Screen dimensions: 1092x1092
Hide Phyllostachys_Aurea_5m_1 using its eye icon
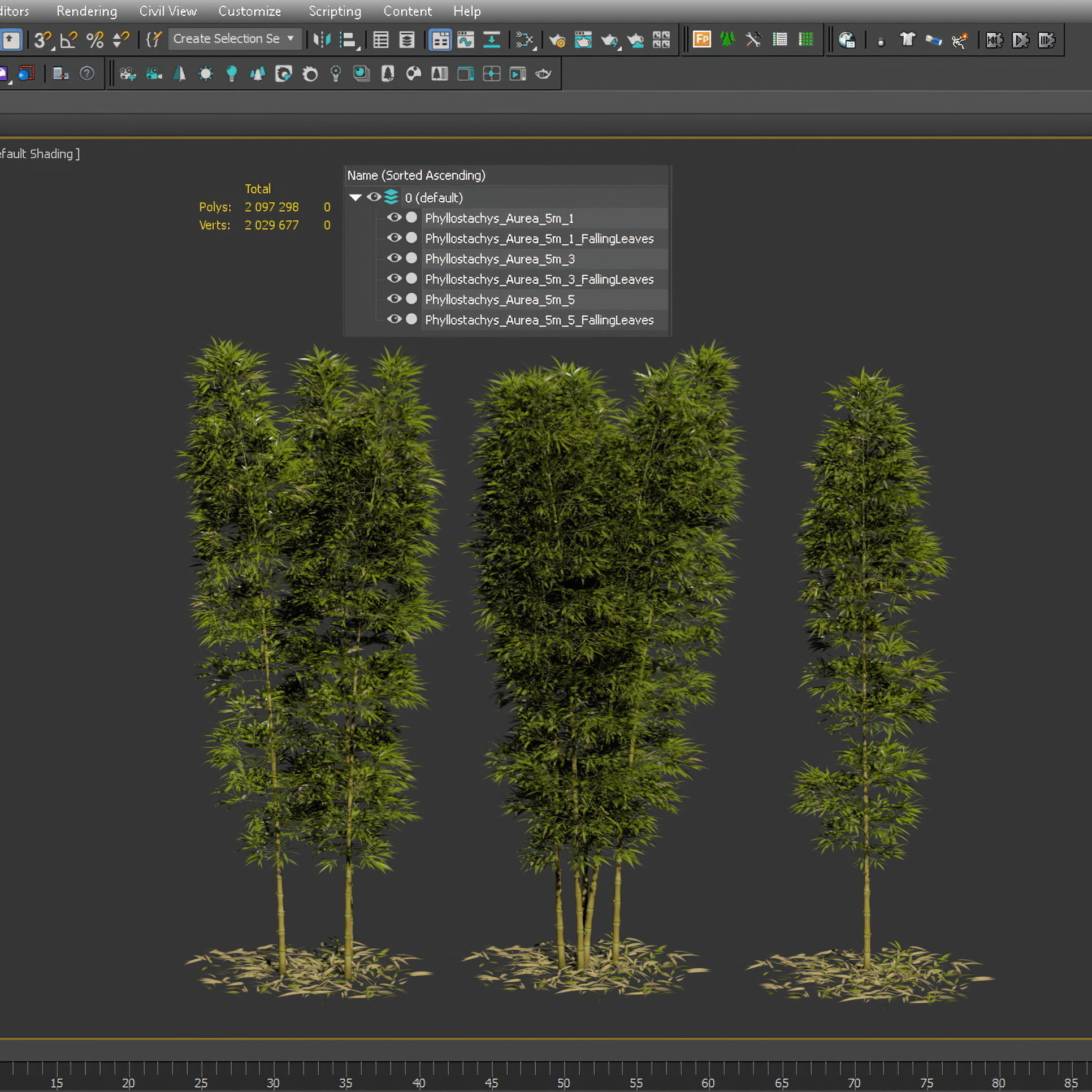pos(394,218)
